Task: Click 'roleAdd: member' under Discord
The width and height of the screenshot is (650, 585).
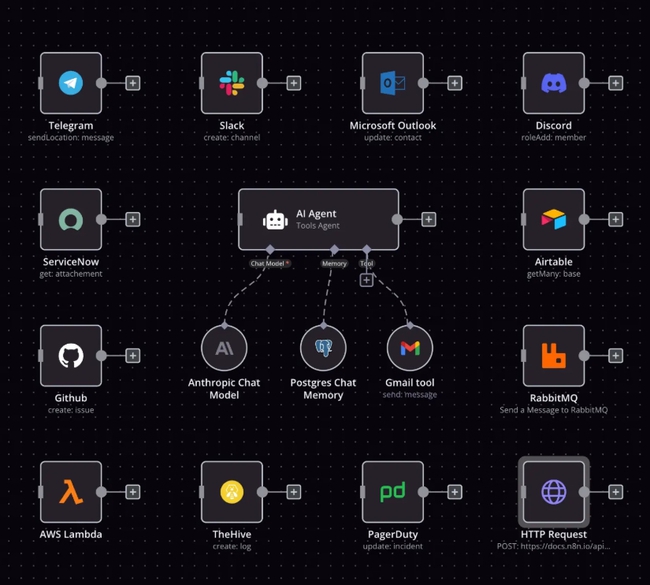Action: pyautogui.click(x=554, y=138)
